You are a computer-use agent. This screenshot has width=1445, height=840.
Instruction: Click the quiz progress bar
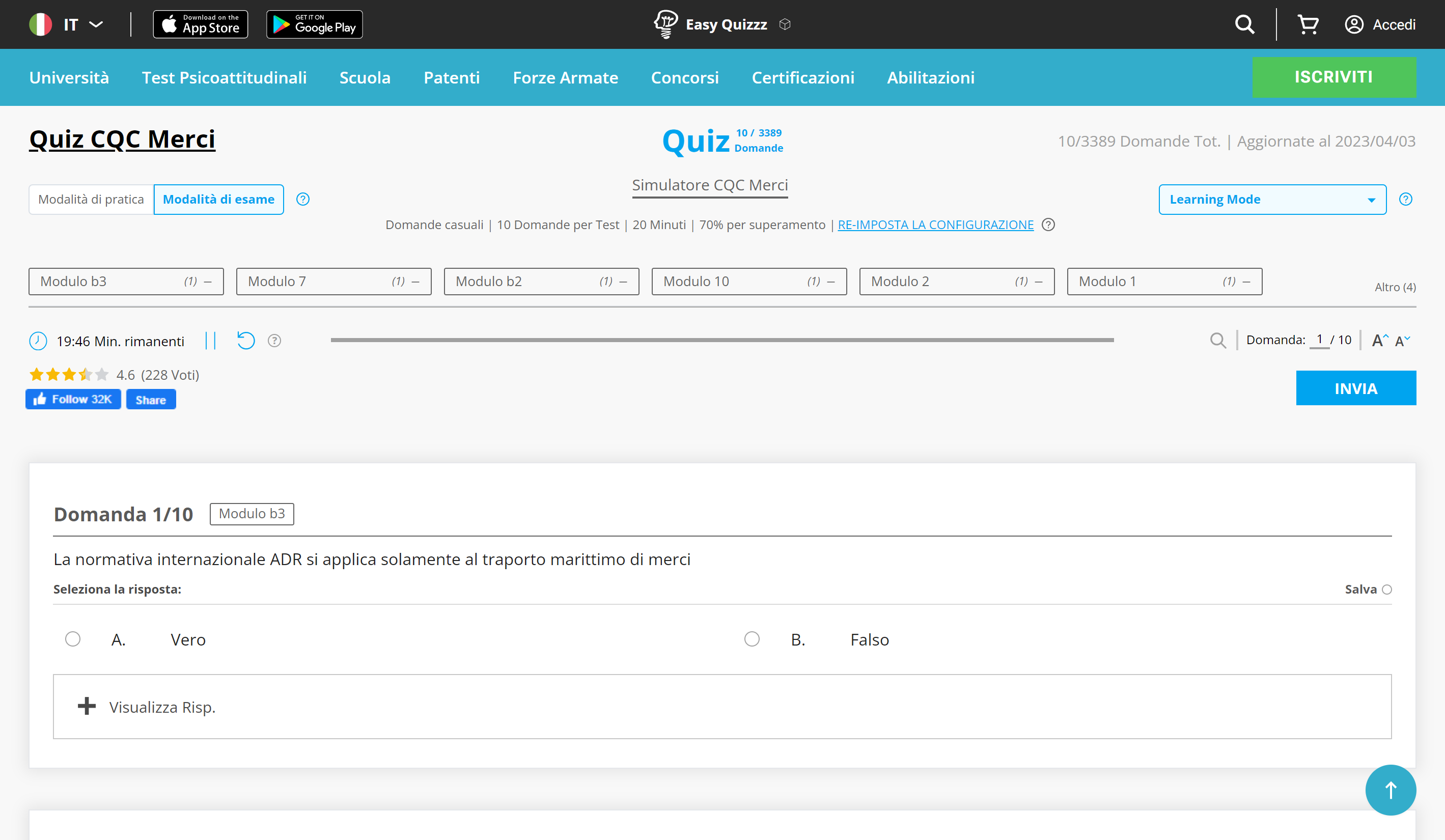click(x=722, y=340)
